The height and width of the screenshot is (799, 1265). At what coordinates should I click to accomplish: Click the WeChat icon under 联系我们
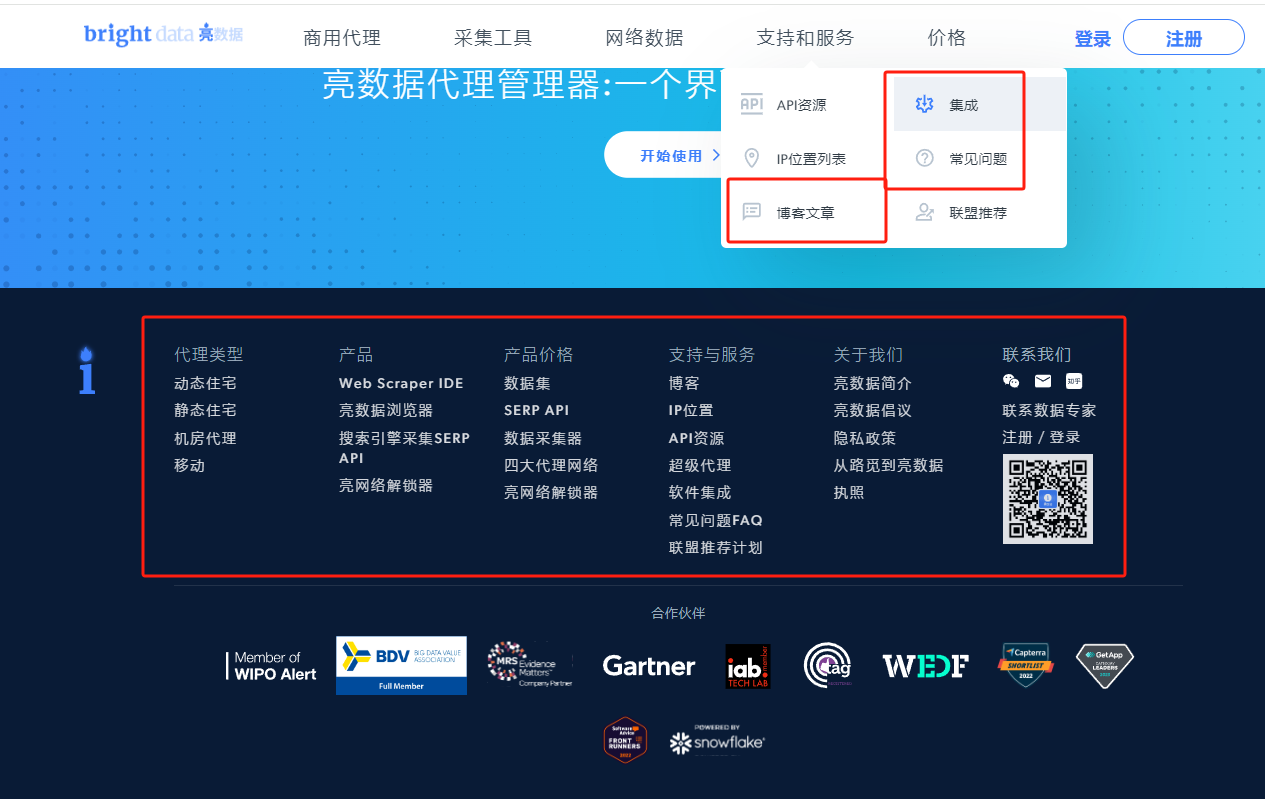(x=1011, y=381)
